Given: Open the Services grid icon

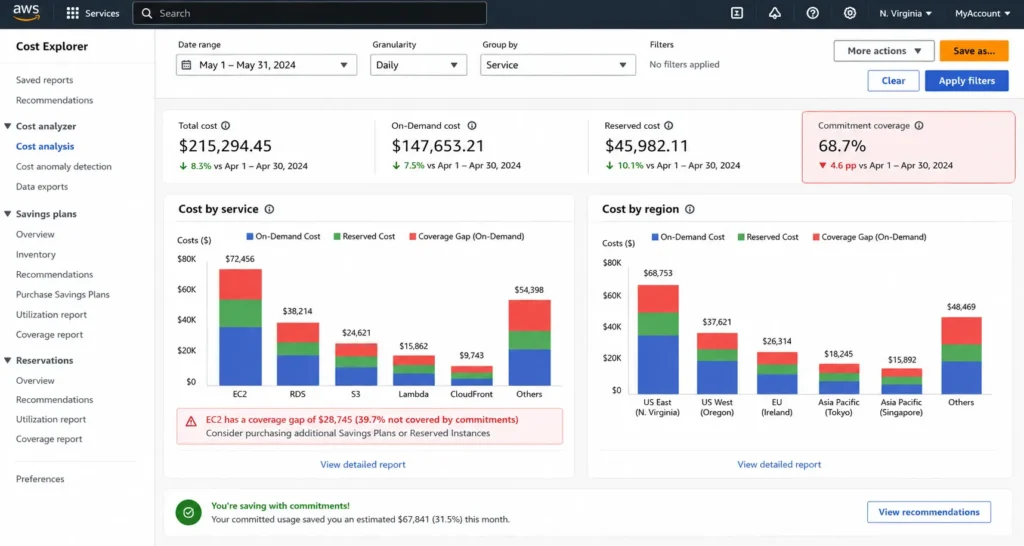Looking at the screenshot, I should [72, 13].
